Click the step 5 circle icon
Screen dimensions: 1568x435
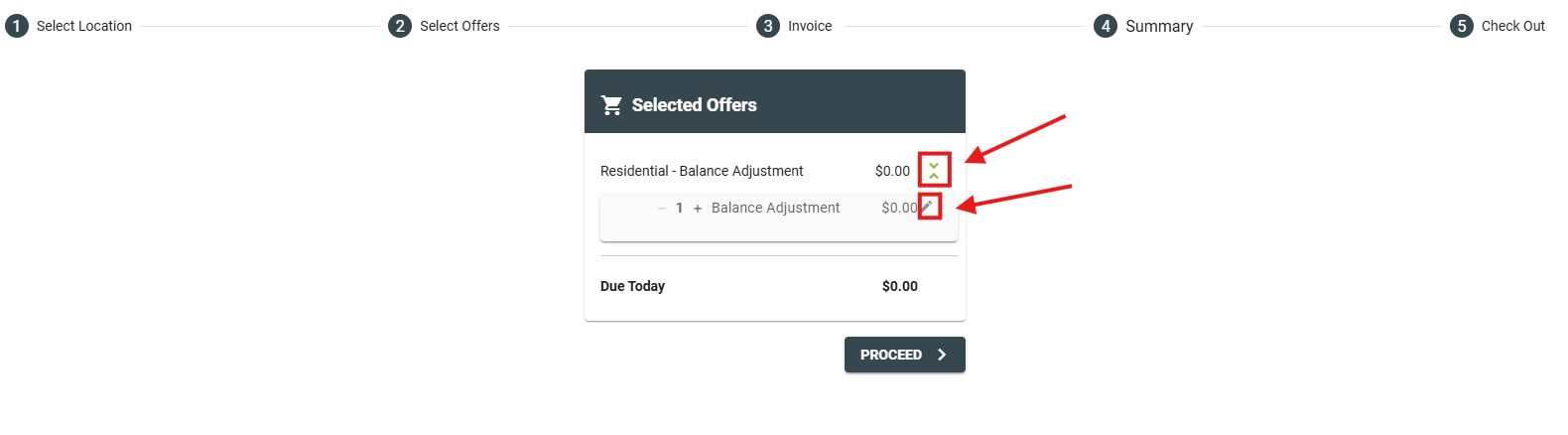(1462, 26)
